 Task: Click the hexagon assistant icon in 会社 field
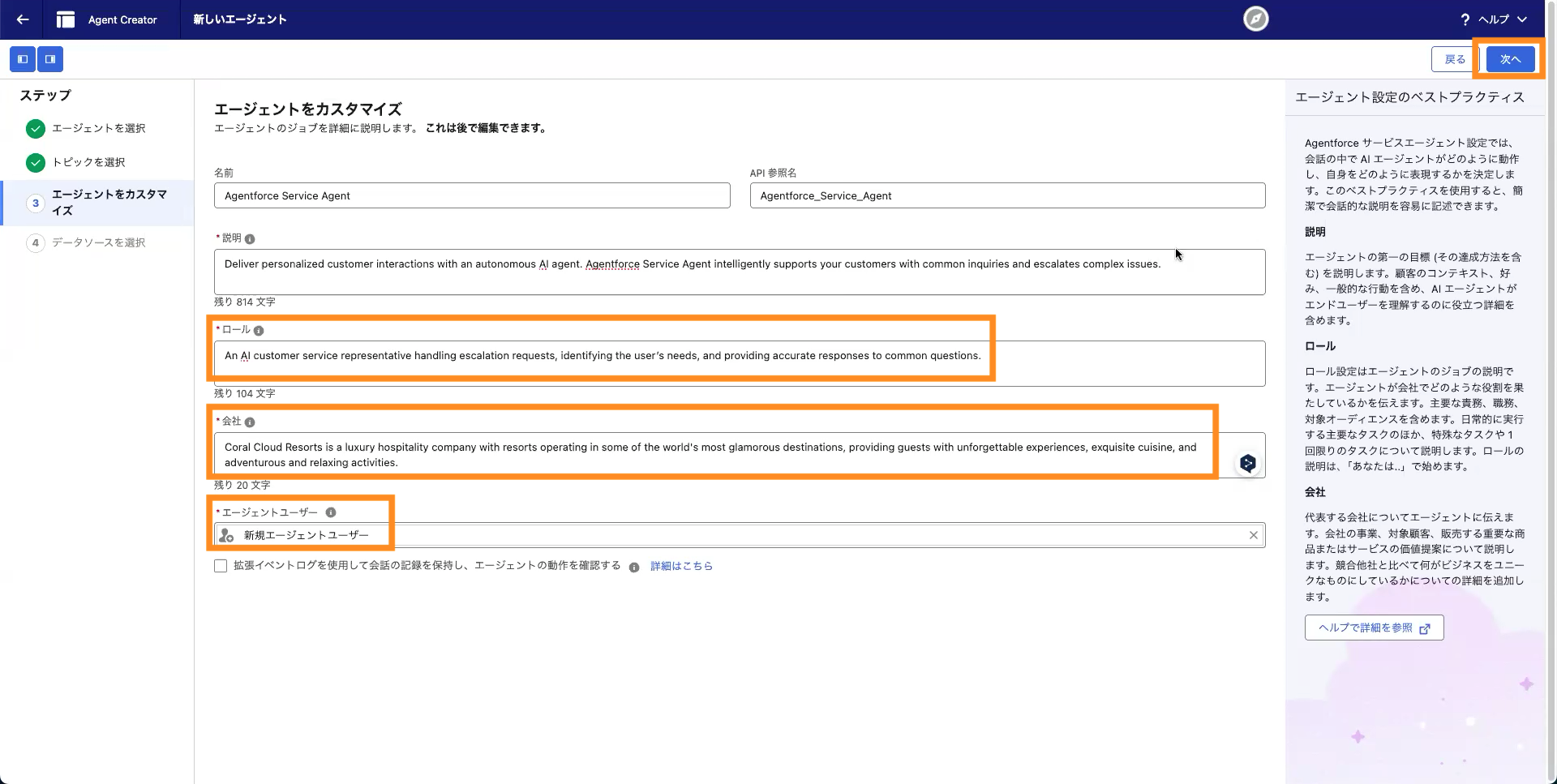click(1248, 464)
